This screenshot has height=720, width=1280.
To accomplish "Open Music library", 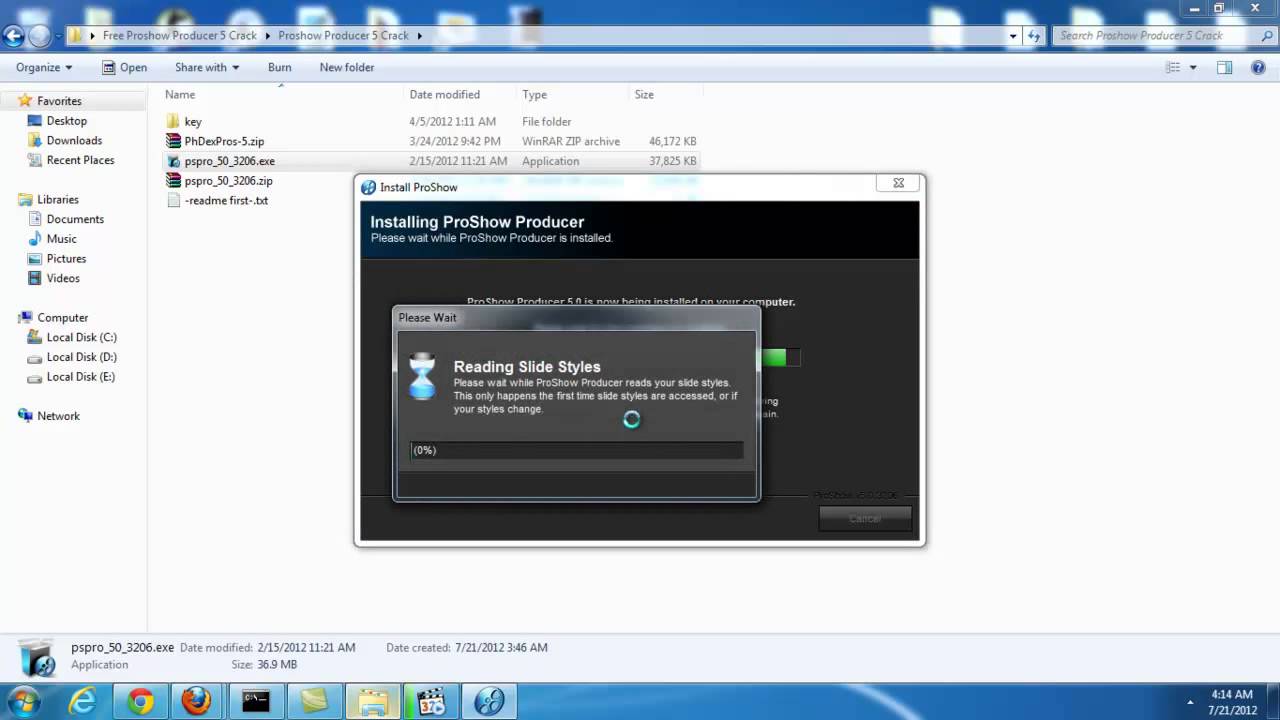I will click(61, 239).
